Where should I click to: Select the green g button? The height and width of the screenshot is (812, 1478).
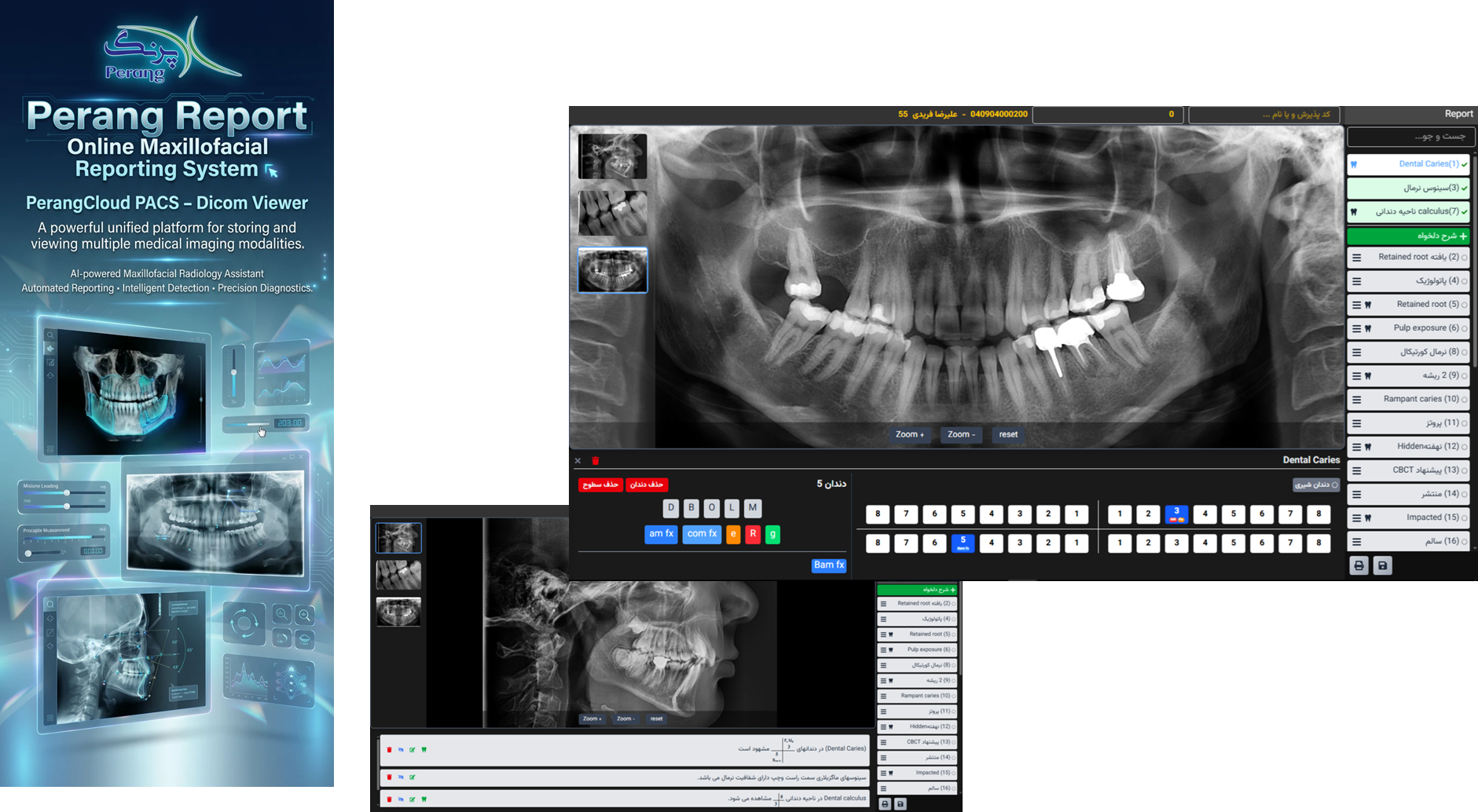tap(773, 534)
